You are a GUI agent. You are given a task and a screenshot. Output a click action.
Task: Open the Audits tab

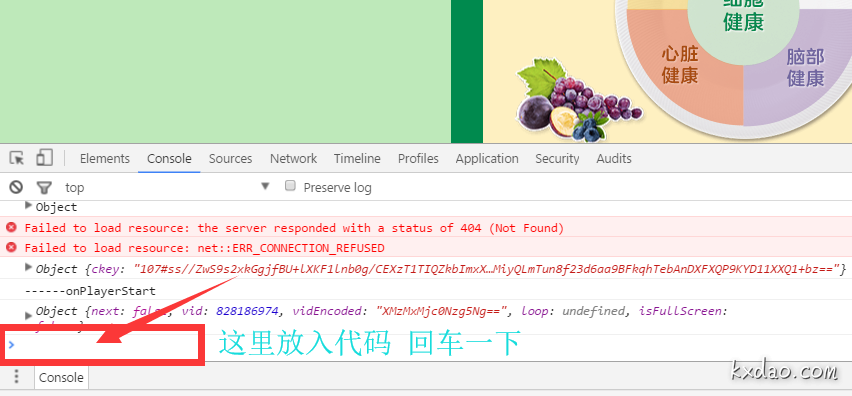(614, 159)
